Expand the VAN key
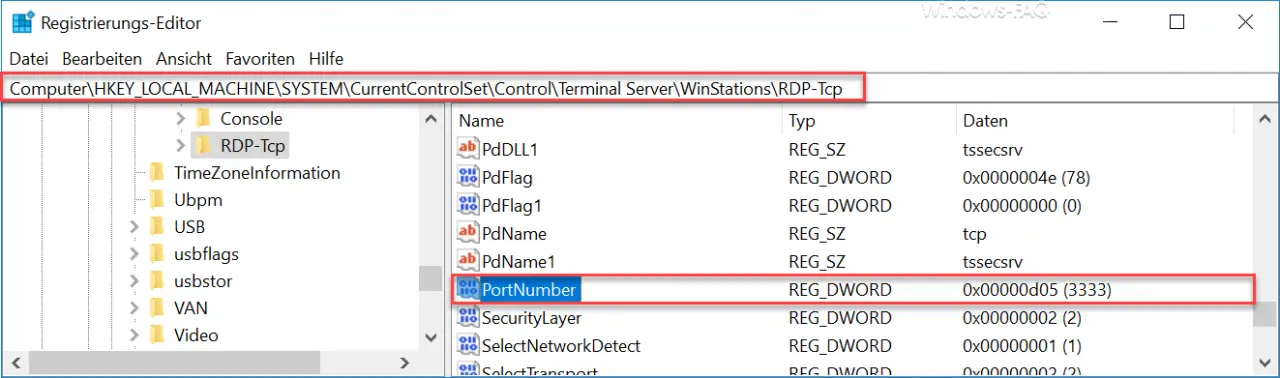 point(134,308)
